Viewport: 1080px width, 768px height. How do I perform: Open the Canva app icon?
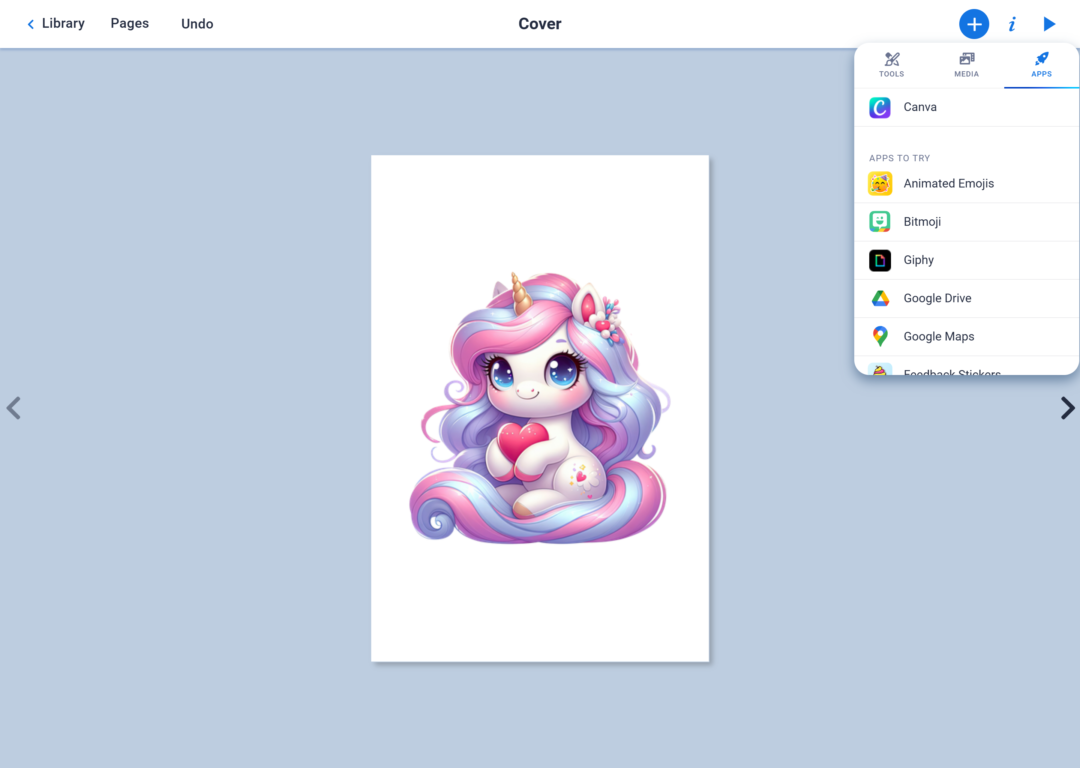pos(880,107)
